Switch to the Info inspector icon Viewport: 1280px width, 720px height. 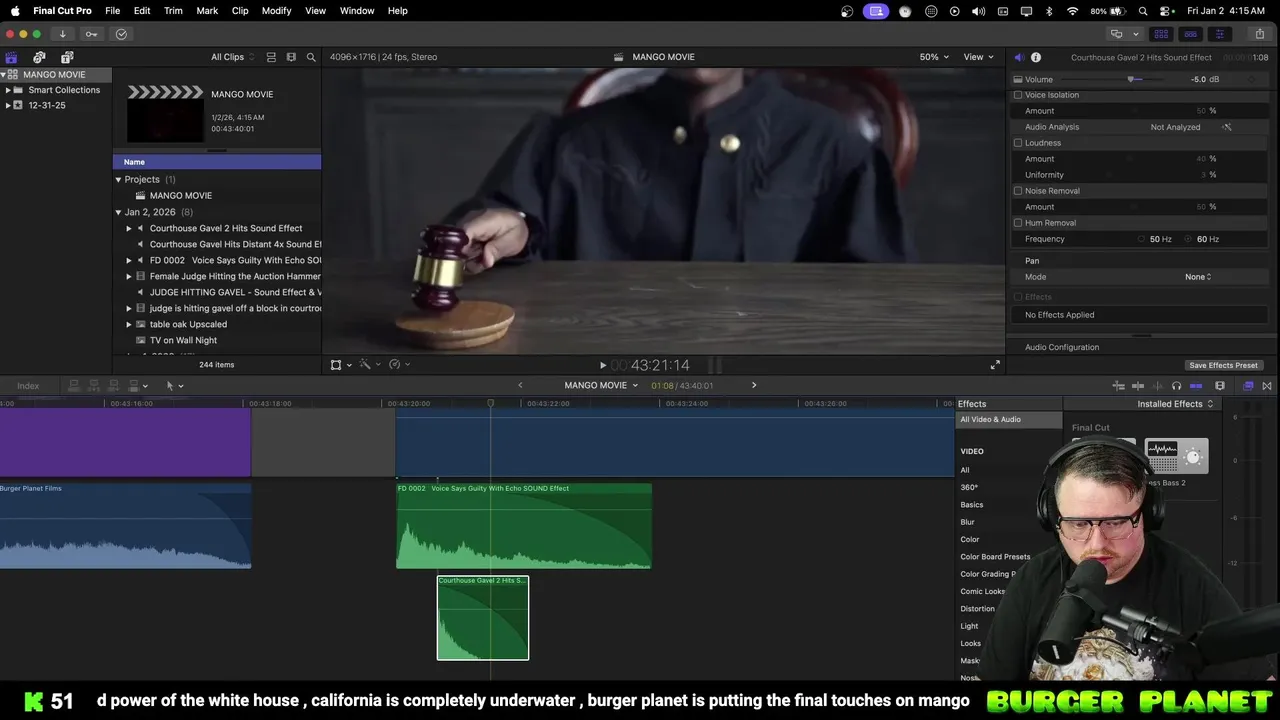[x=1036, y=57]
